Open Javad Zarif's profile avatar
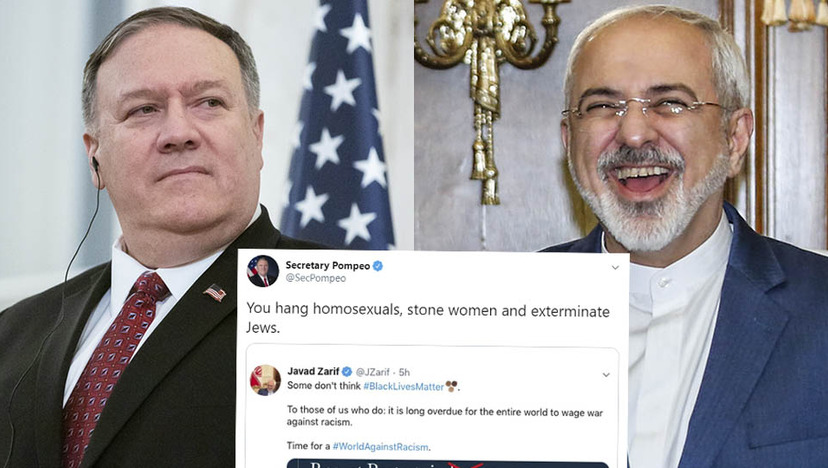The image size is (828, 468). [265, 380]
